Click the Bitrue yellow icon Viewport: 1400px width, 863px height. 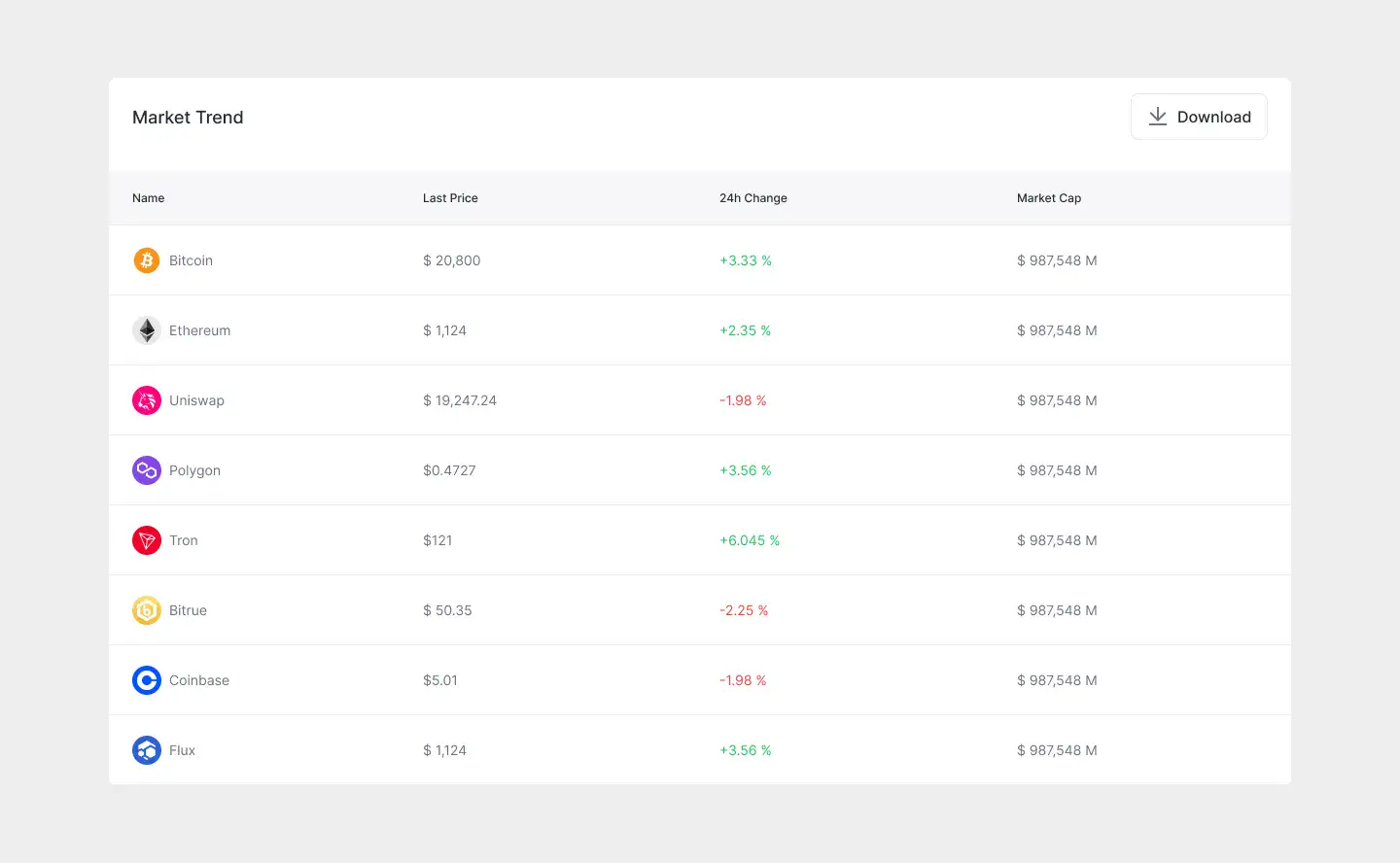147,610
